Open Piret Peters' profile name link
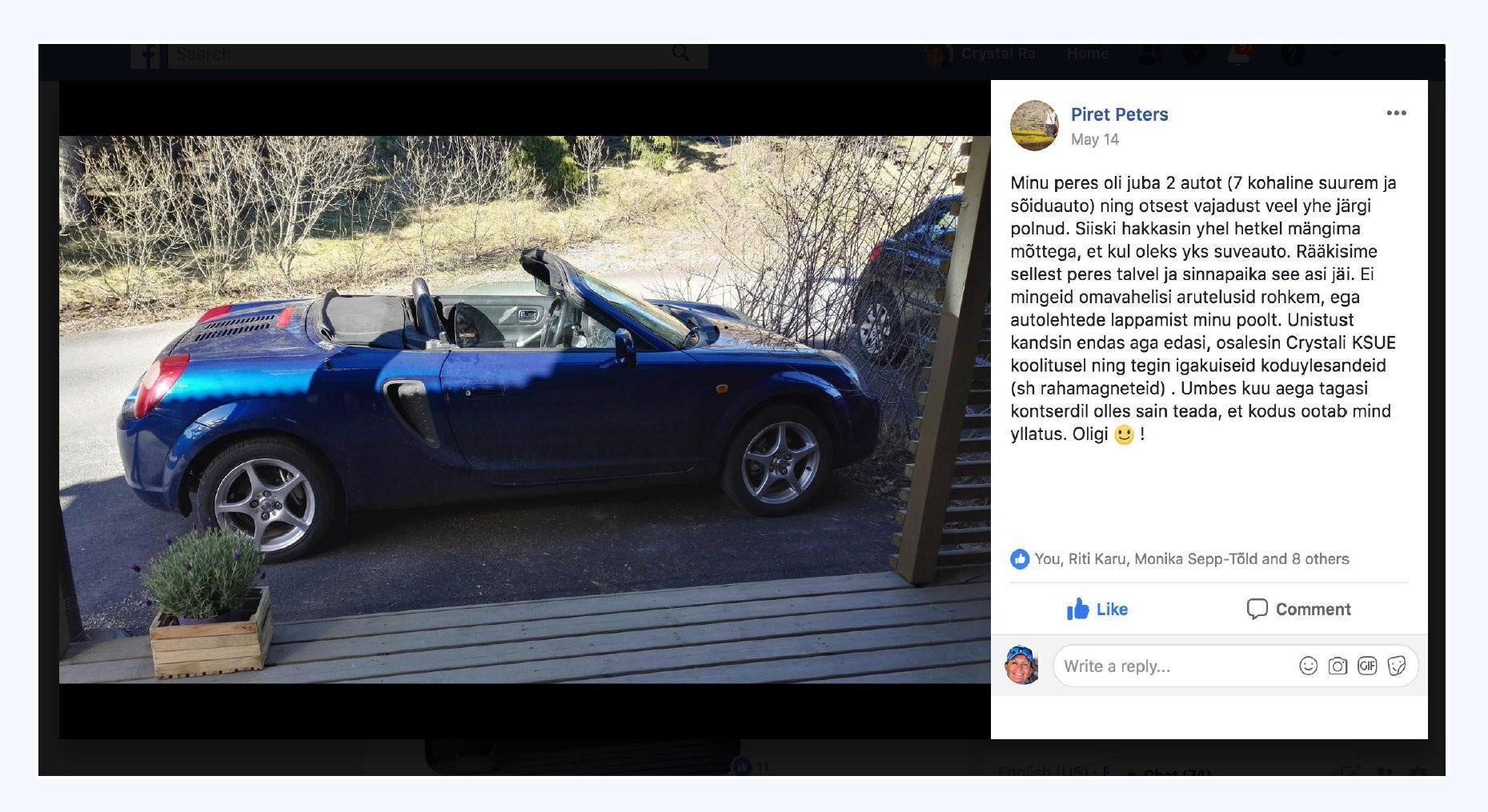The width and height of the screenshot is (1488, 812). 1119,114
